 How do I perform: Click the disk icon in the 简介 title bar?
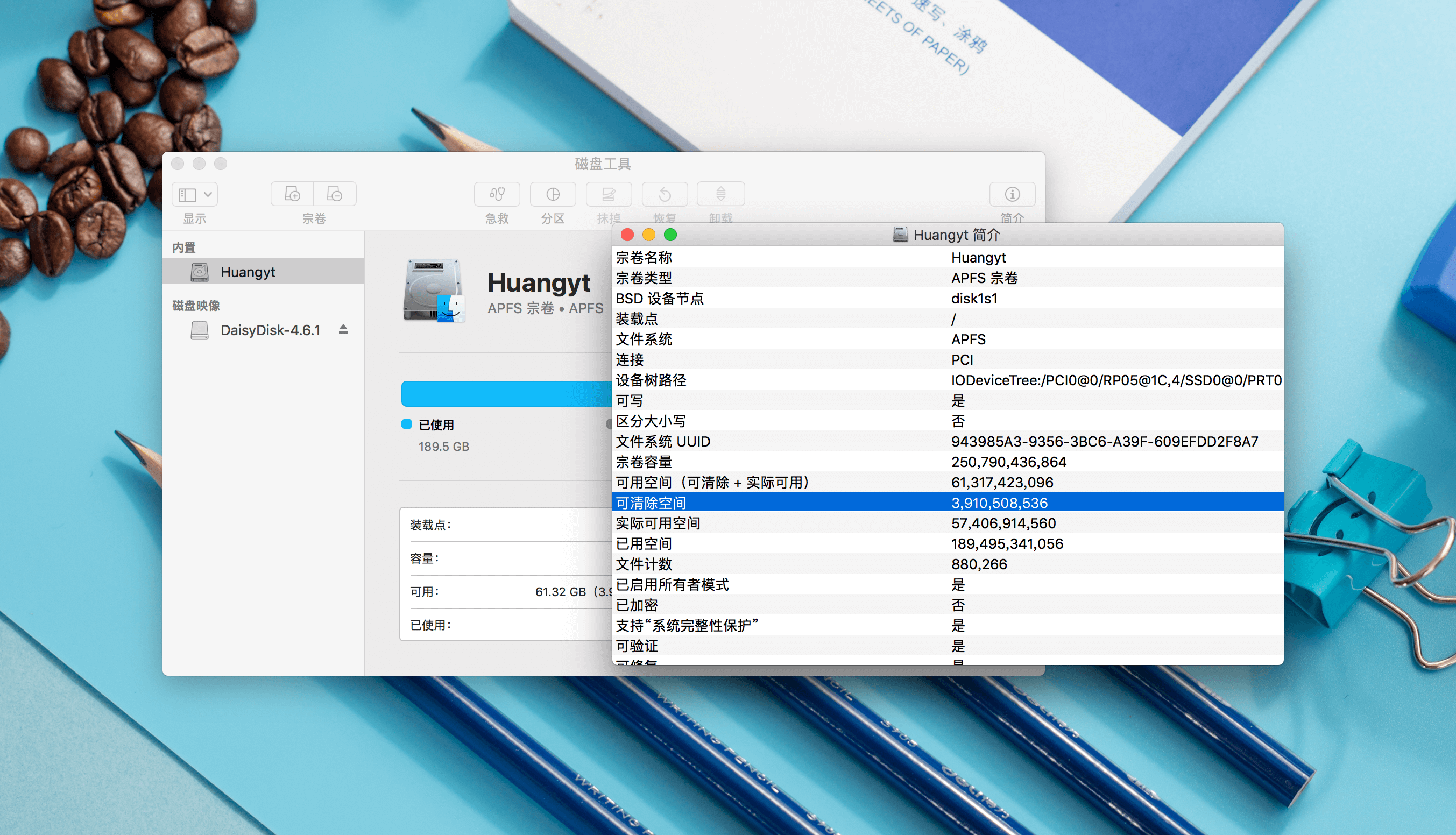tap(900, 235)
